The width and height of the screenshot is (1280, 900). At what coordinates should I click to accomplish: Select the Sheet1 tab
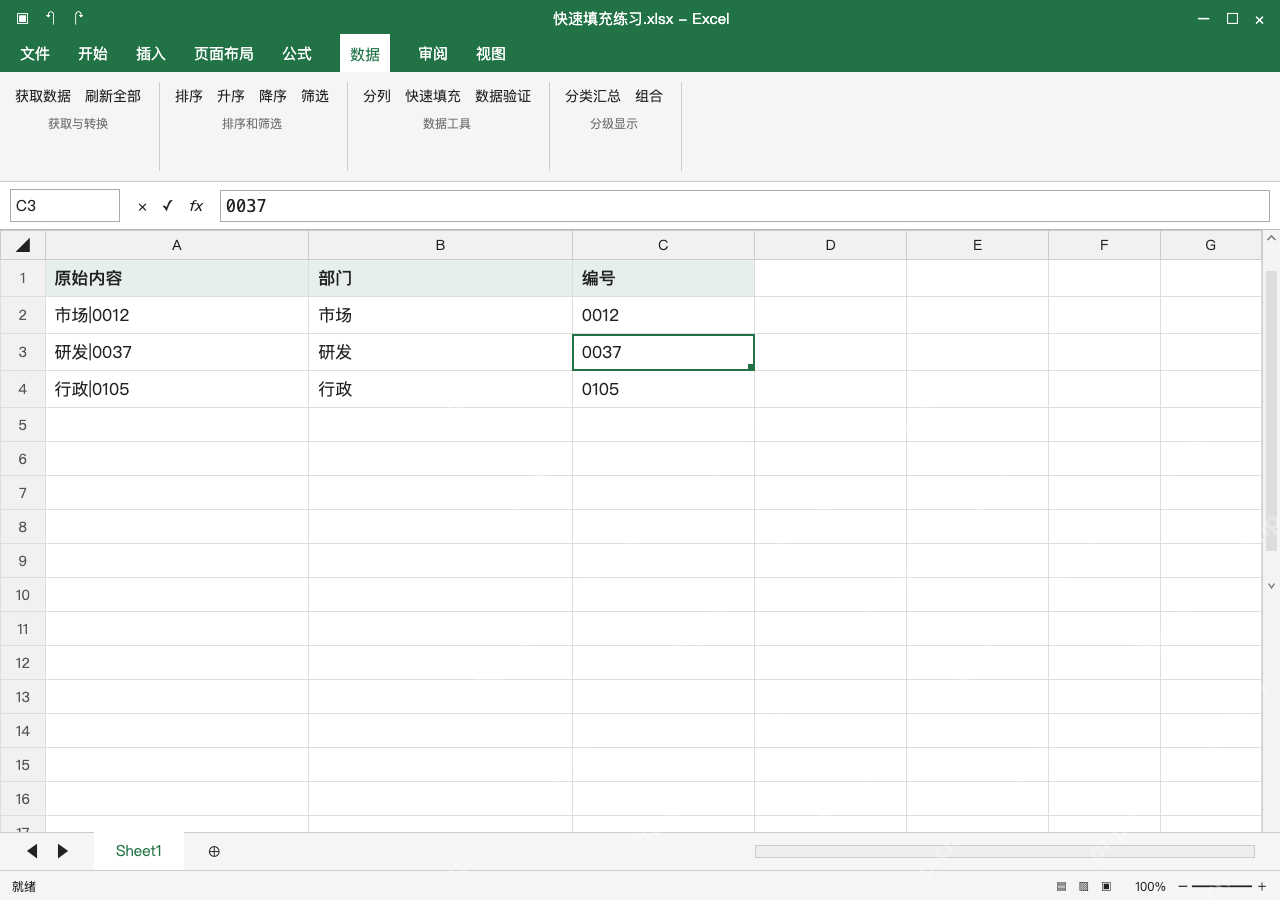(x=139, y=851)
